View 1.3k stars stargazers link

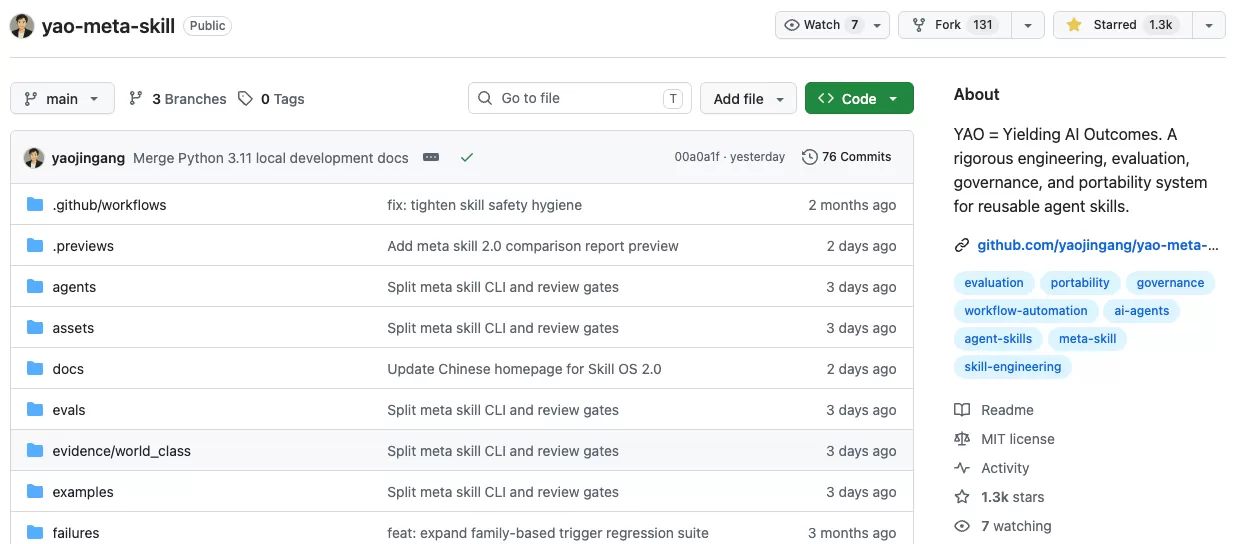(999, 497)
